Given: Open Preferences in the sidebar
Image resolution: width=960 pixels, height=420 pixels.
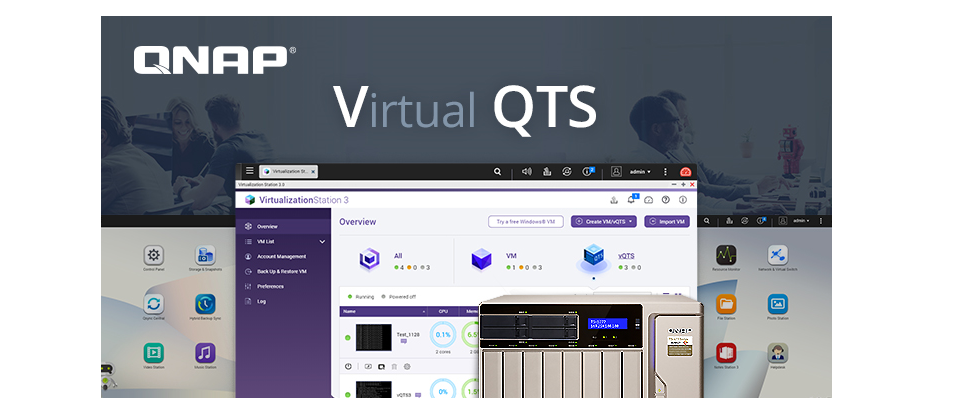Looking at the screenshot, I should pyautogui.click(x=283, y=287).
